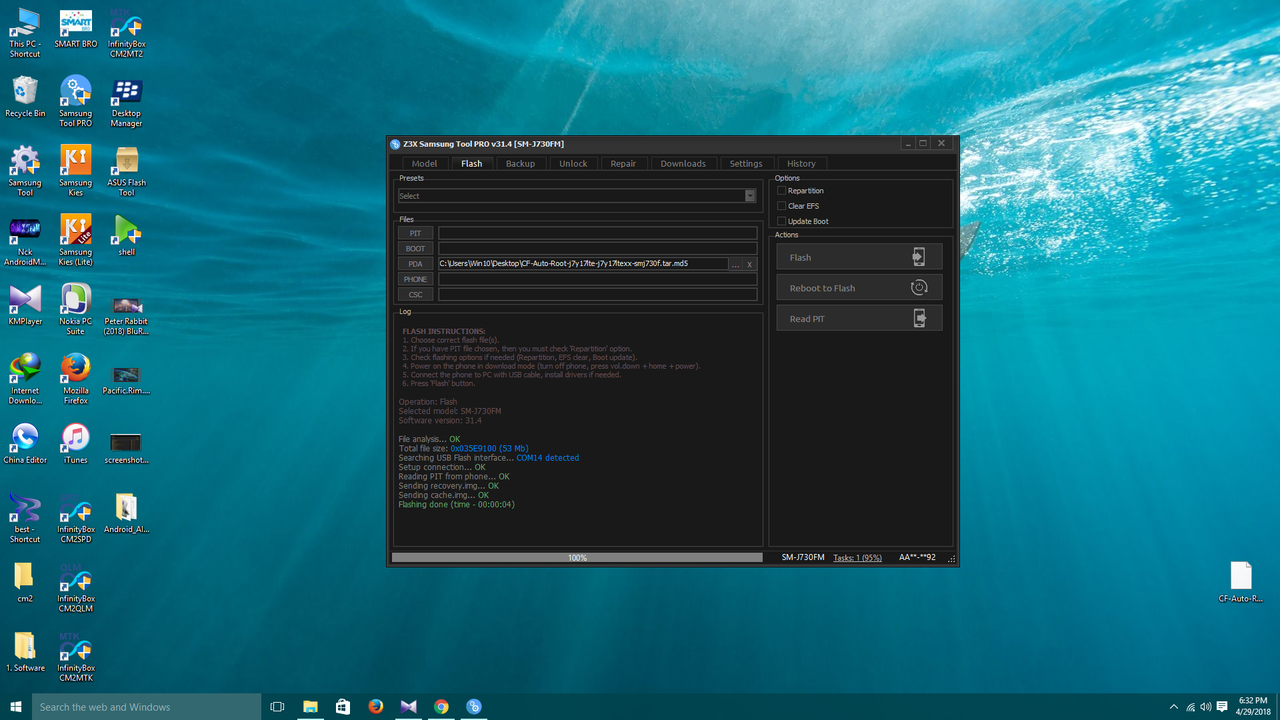Click the Reboot to Flash button
The width and height of the screenshot is (1280, 720).
coord(859,288)
